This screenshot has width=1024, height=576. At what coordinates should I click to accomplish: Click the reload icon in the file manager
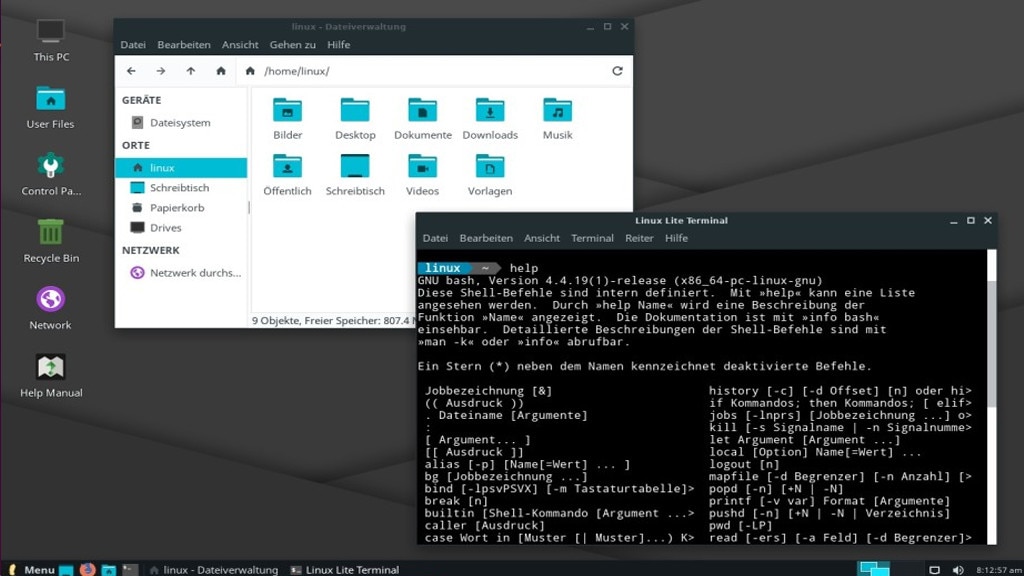[x=617, y=71]
